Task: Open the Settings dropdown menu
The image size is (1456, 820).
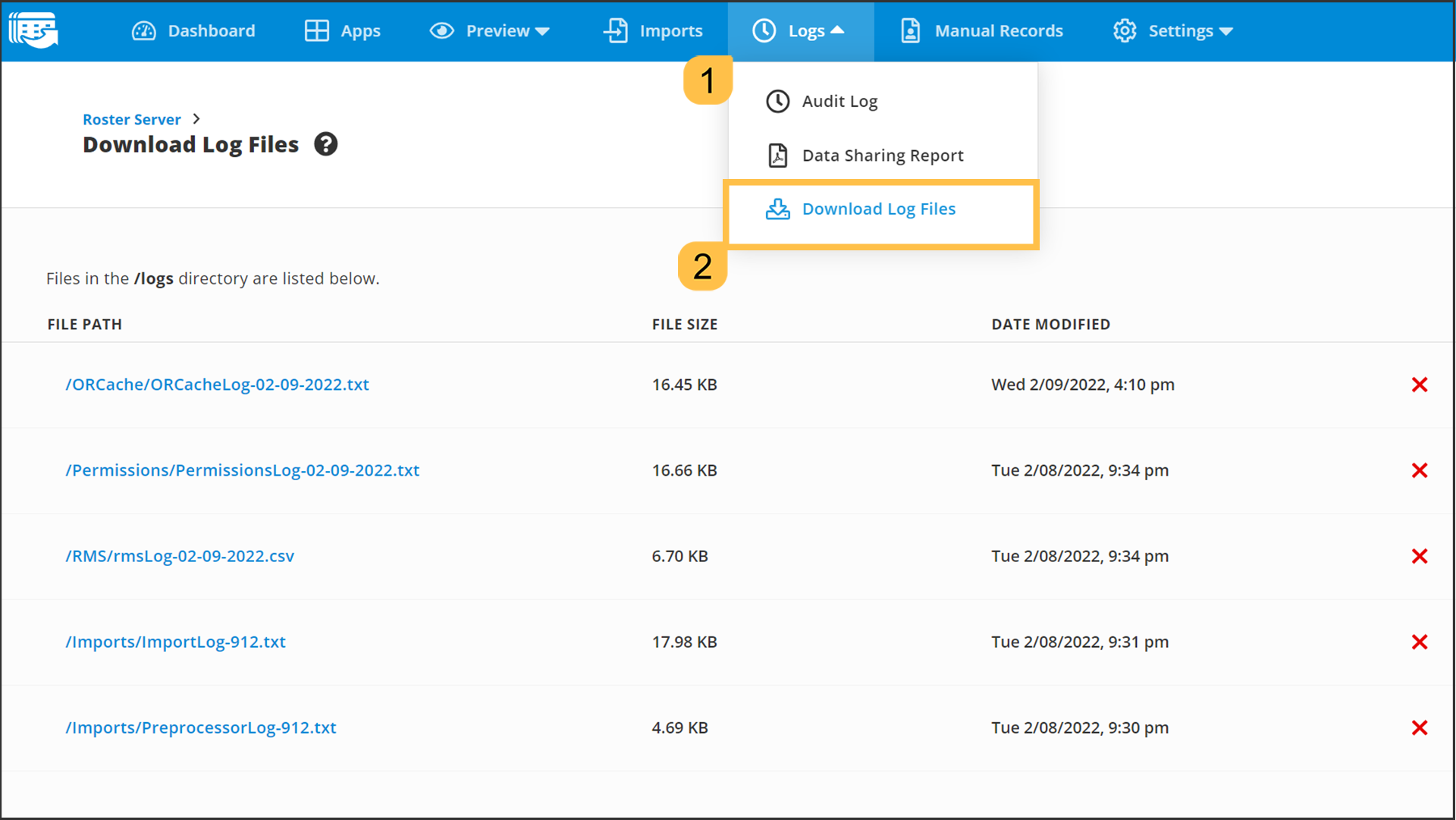Action: pyautogui.click(x=1173, y=31)
